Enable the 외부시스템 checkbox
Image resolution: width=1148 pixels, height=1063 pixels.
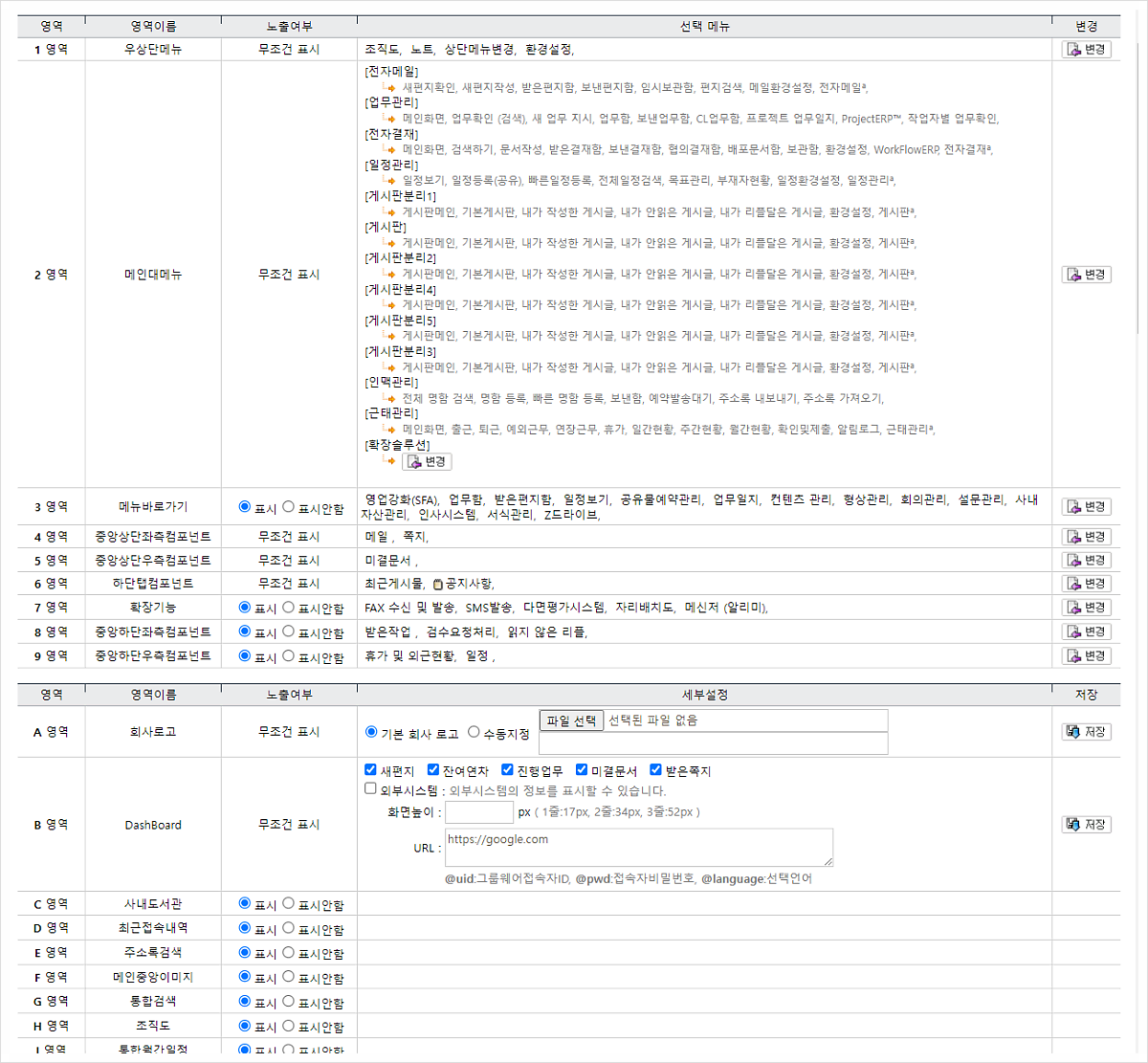click(370, 788)
